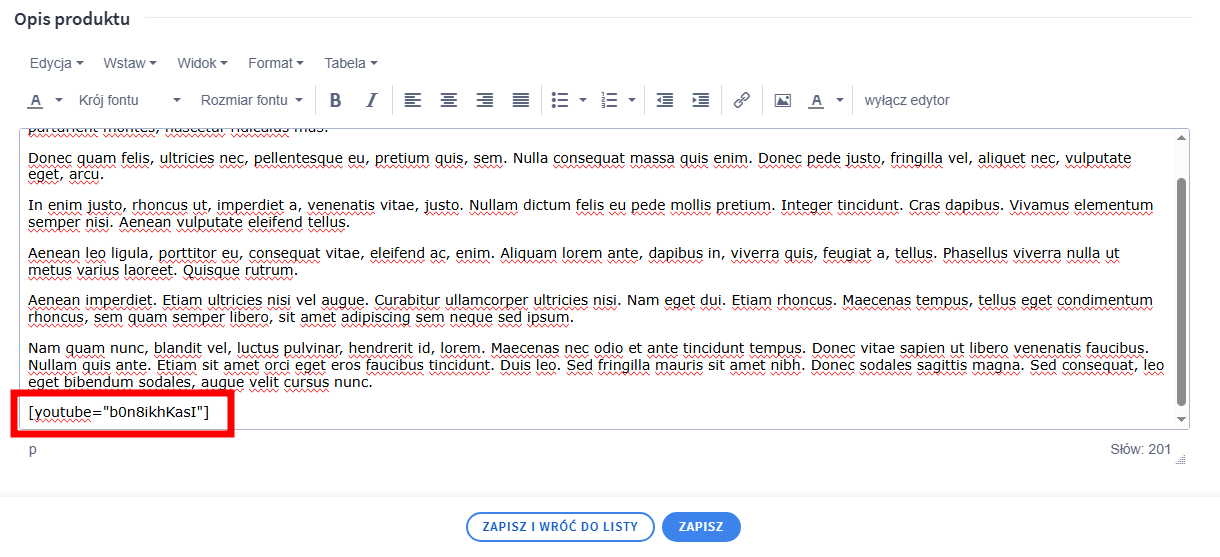Viewport: 1220px width, 557px height.
Task: Turn off editor via wyłącz edytor
Action: (907, 100)
